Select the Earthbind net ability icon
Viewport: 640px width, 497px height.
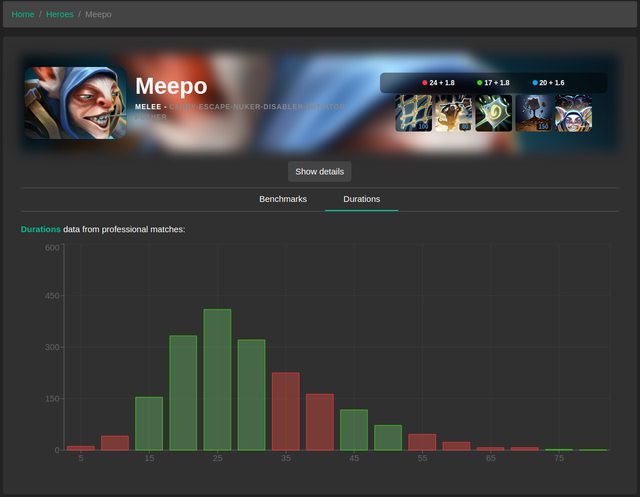tap(413, 113)
